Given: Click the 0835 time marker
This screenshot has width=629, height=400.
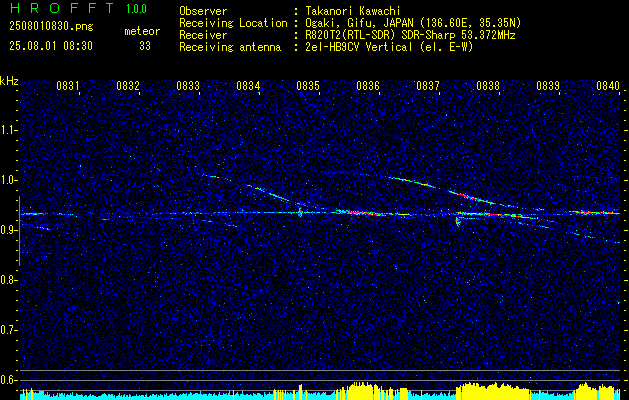Looking at the screenshot, I should [x=308, y=86].
